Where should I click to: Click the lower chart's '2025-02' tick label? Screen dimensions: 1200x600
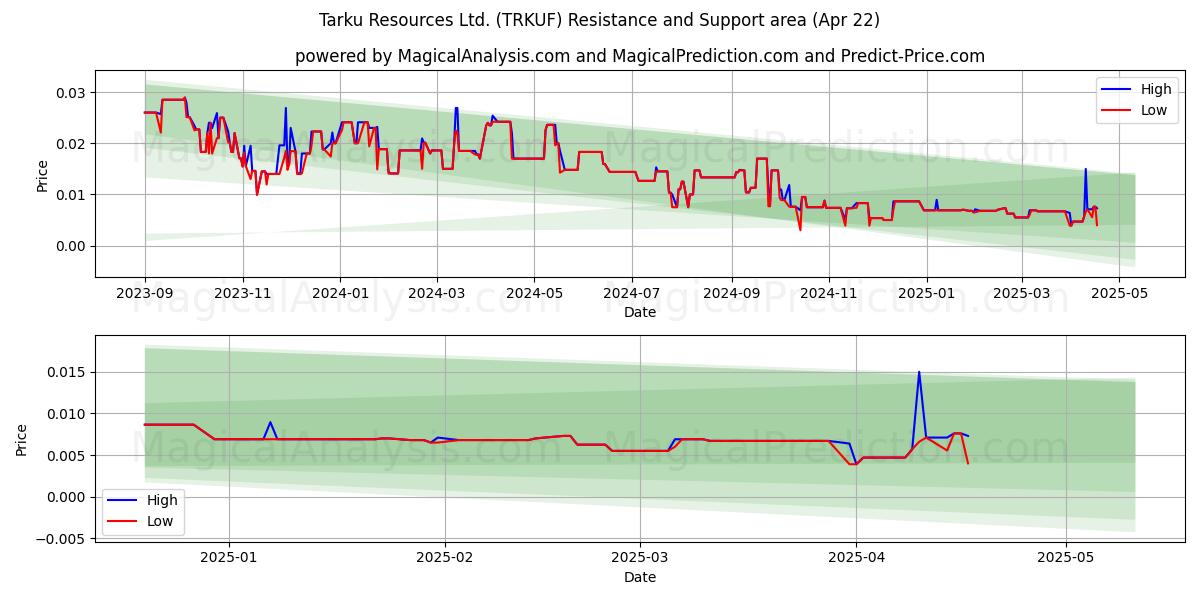(x=444, y=557)
